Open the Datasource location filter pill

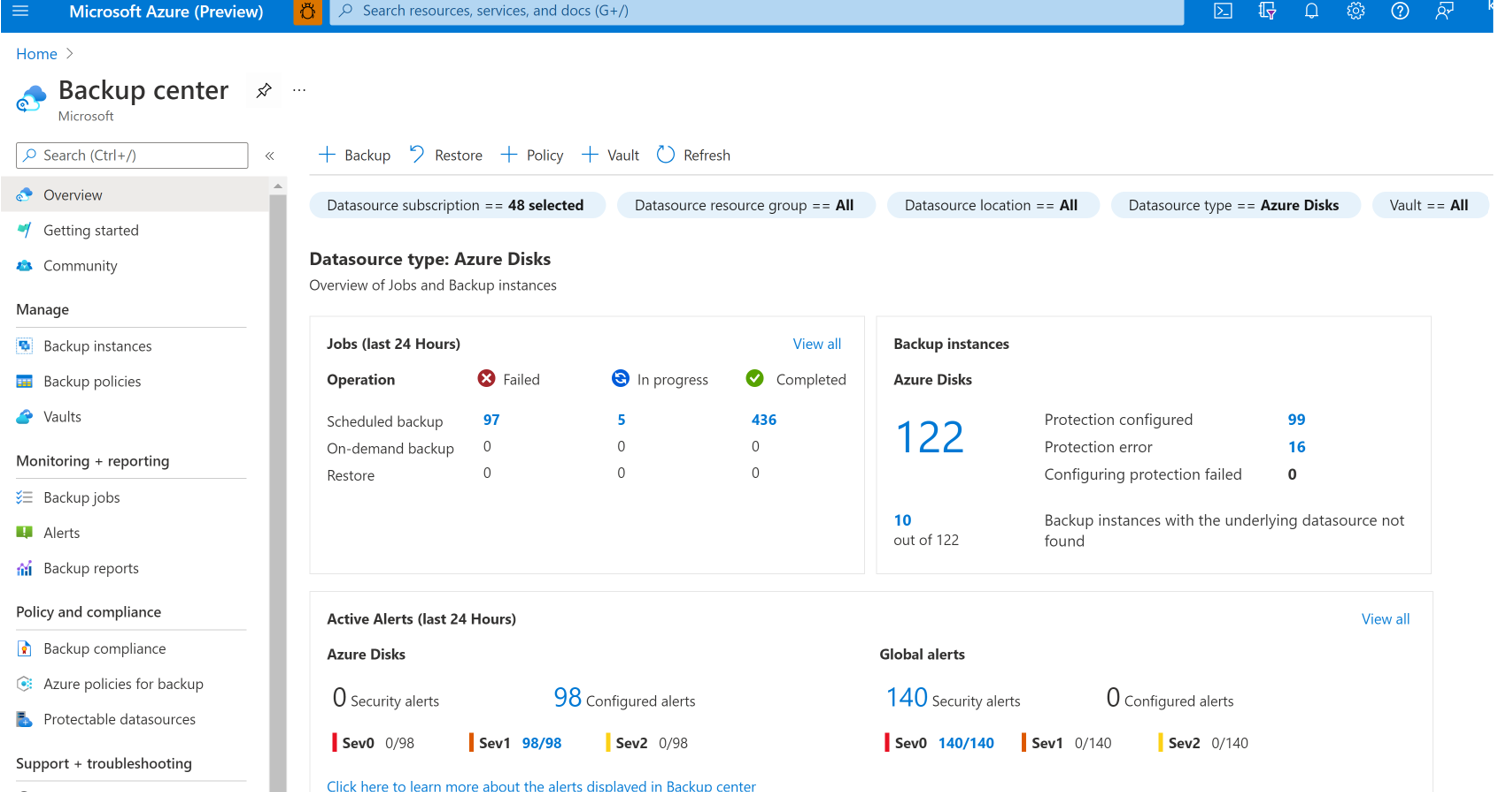(x=992, y=205)
